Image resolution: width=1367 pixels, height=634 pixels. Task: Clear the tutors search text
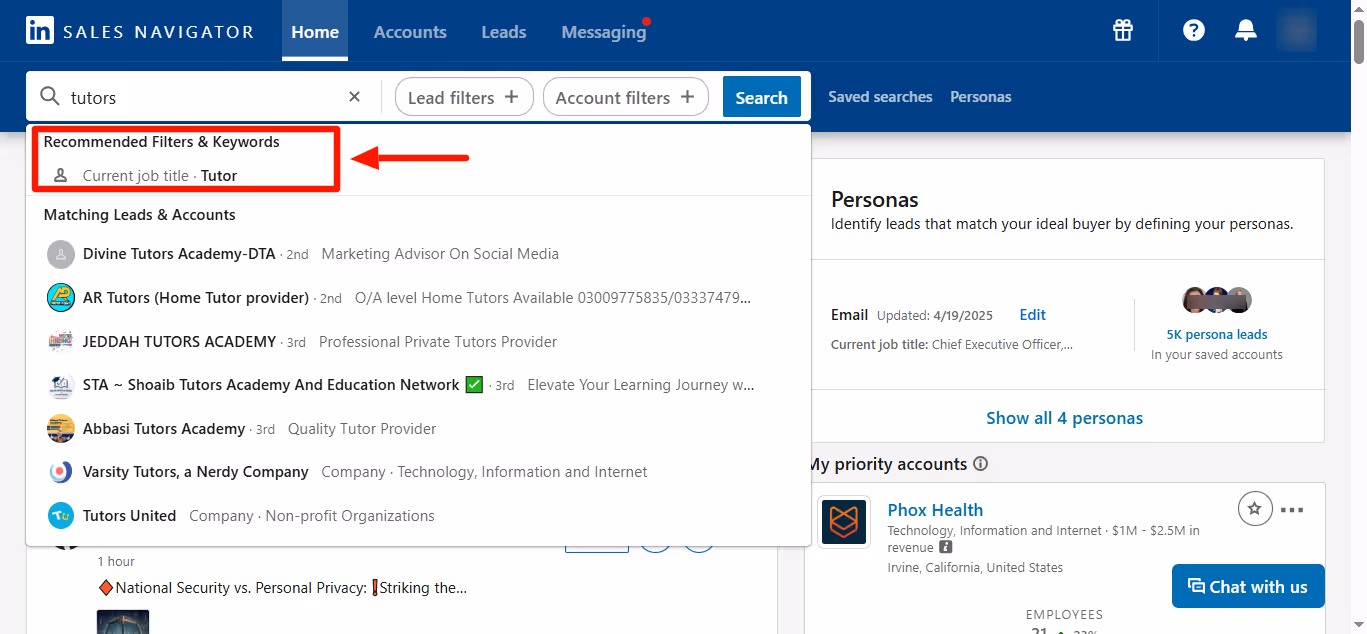point(354,97)
